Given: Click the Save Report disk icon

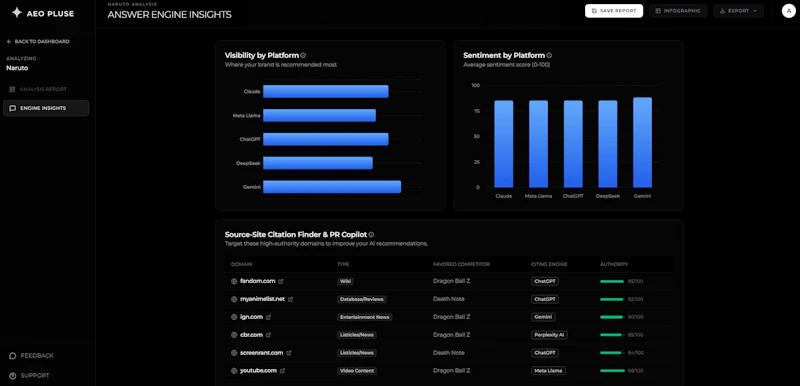Looking at the screenshot, I should coord(594,11).
